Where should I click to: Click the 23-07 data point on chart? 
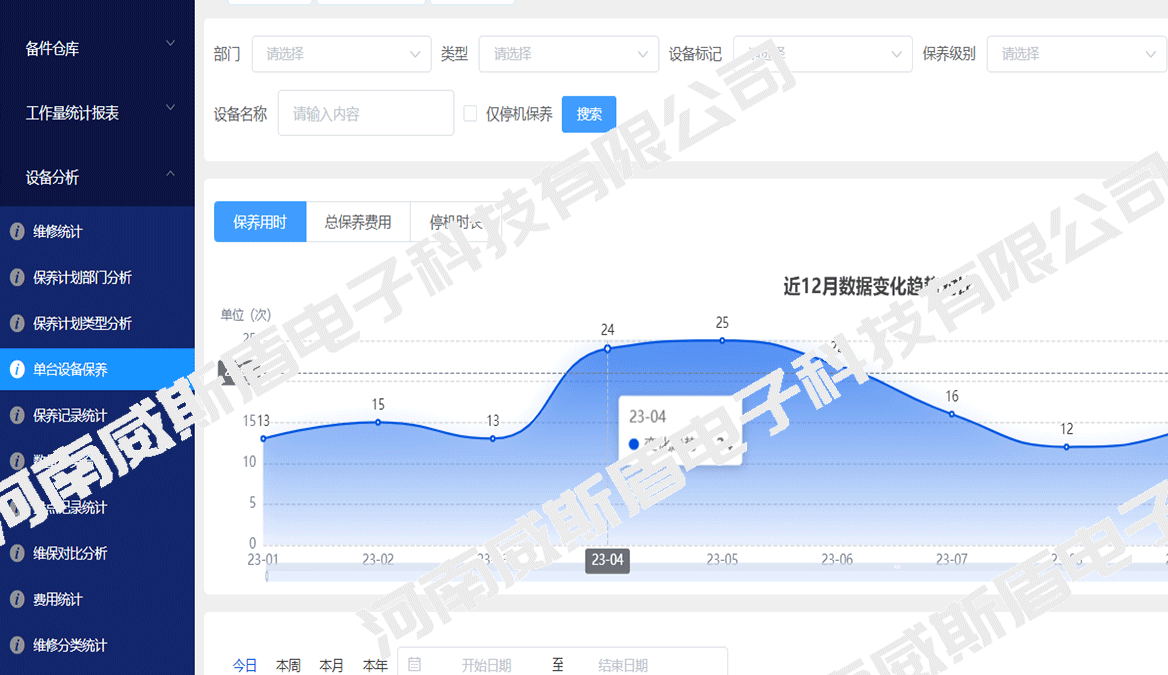tap(951, 413)
